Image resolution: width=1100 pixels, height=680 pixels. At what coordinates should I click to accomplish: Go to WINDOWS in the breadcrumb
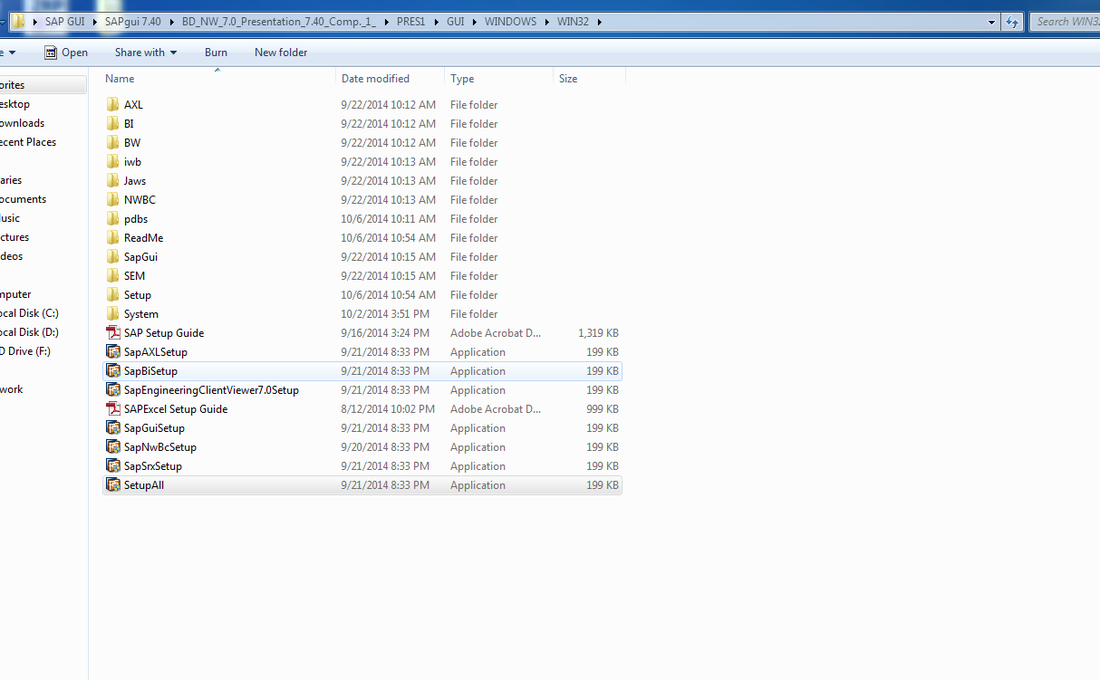pos(511,22)
